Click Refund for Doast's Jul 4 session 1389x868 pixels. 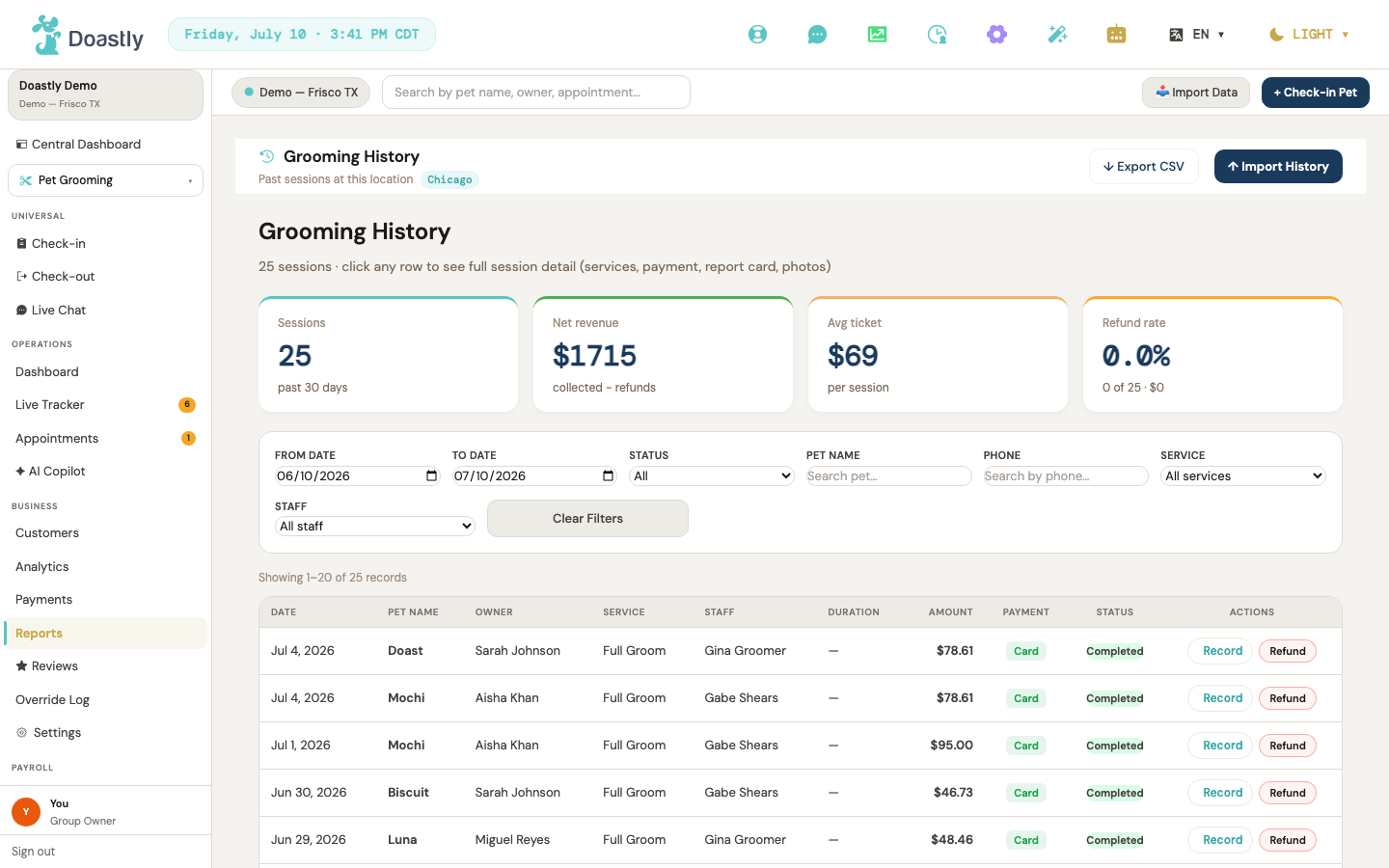pyautogui.click(x=1288, y=651)
